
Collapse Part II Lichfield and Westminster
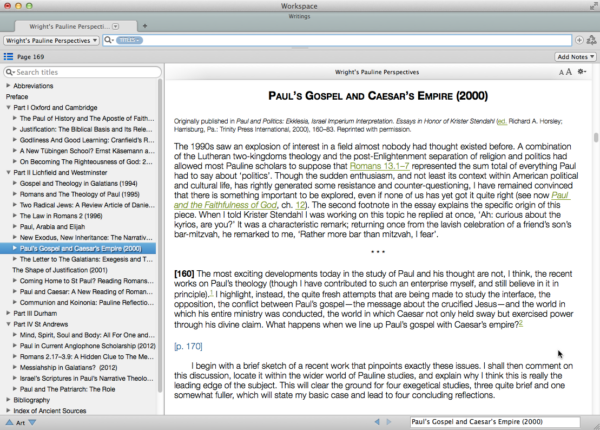coord(8,173)
